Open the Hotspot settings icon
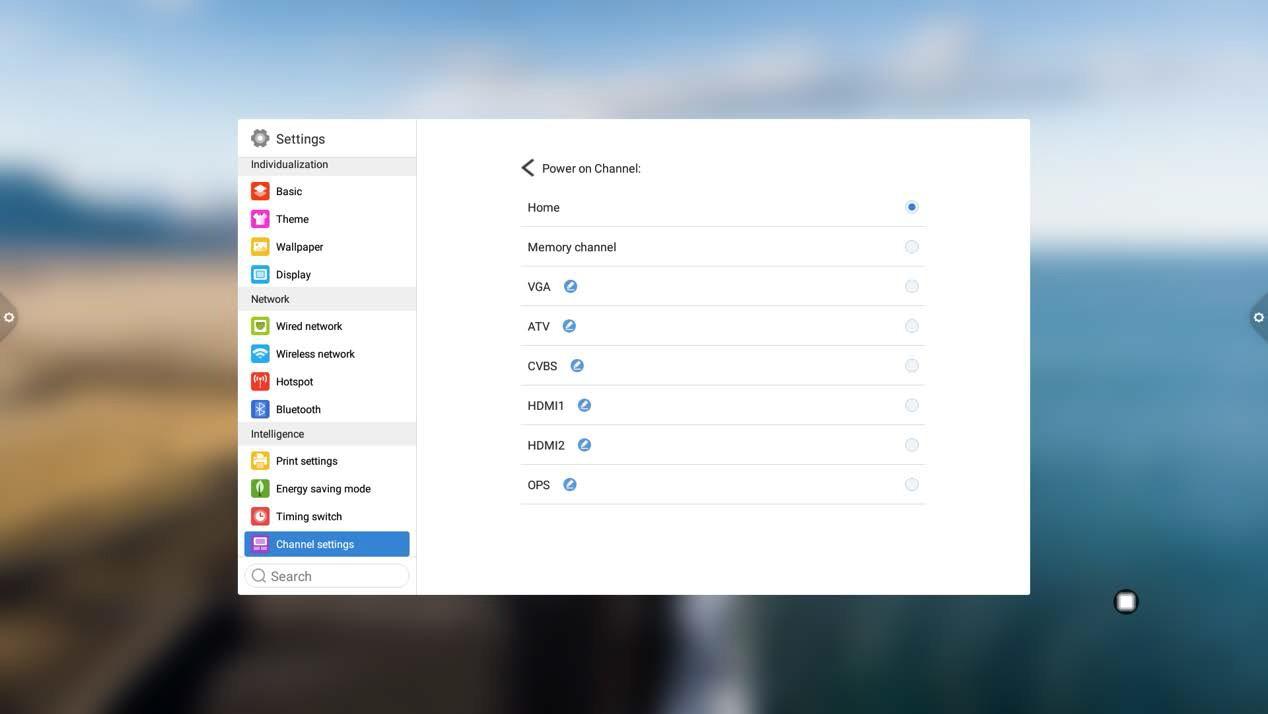 (260, 382)
